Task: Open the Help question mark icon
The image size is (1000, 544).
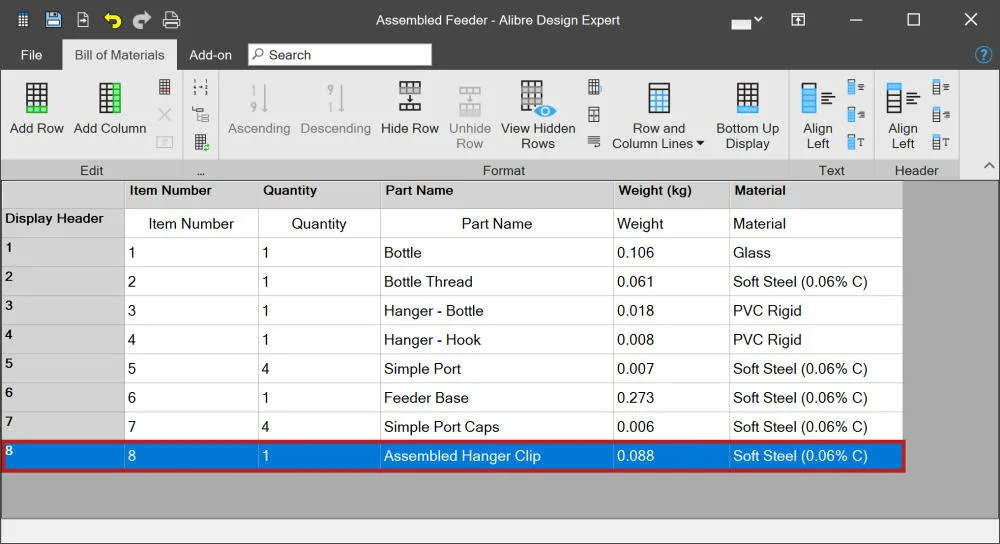Action: pos(983,55)
